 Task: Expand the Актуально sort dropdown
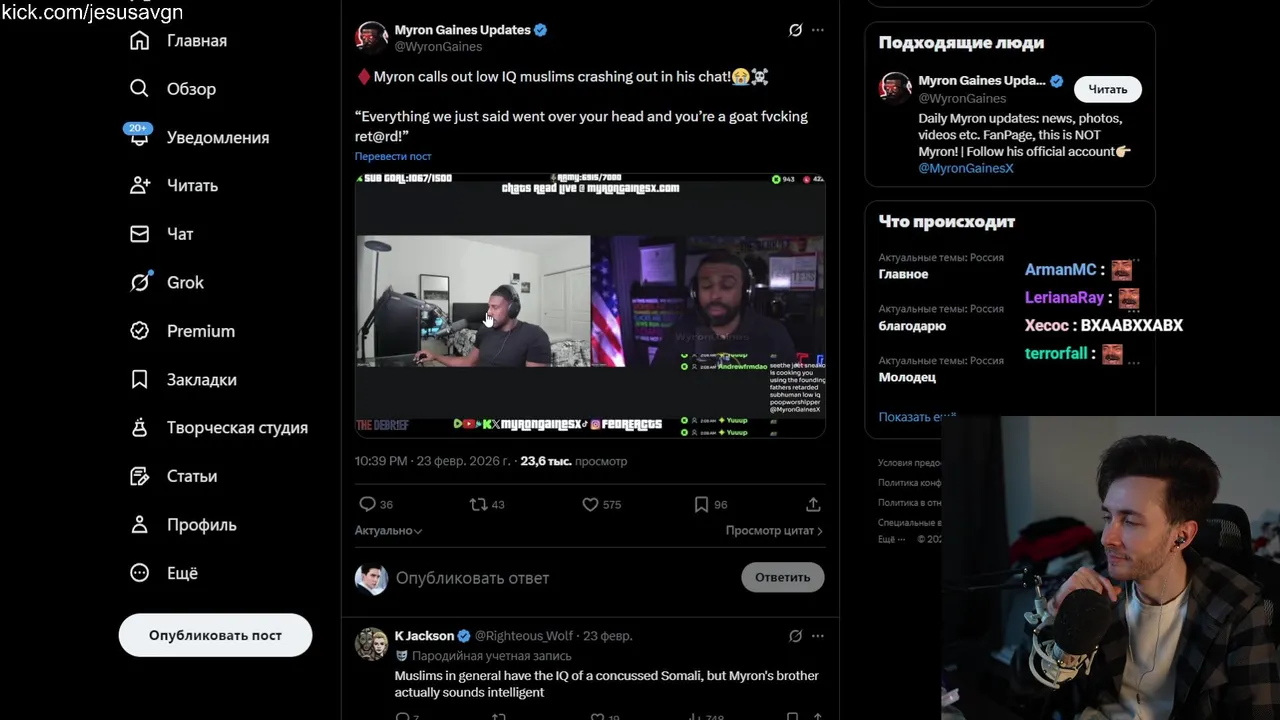click(x=389, y=531)
